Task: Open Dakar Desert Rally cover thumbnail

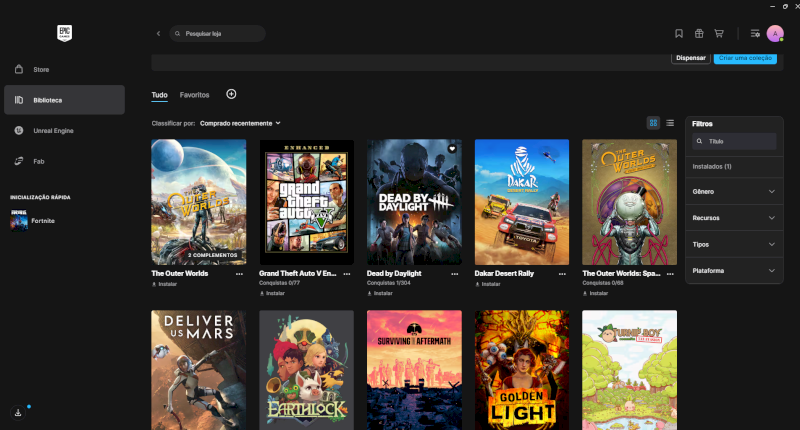Action: (522, 202)
